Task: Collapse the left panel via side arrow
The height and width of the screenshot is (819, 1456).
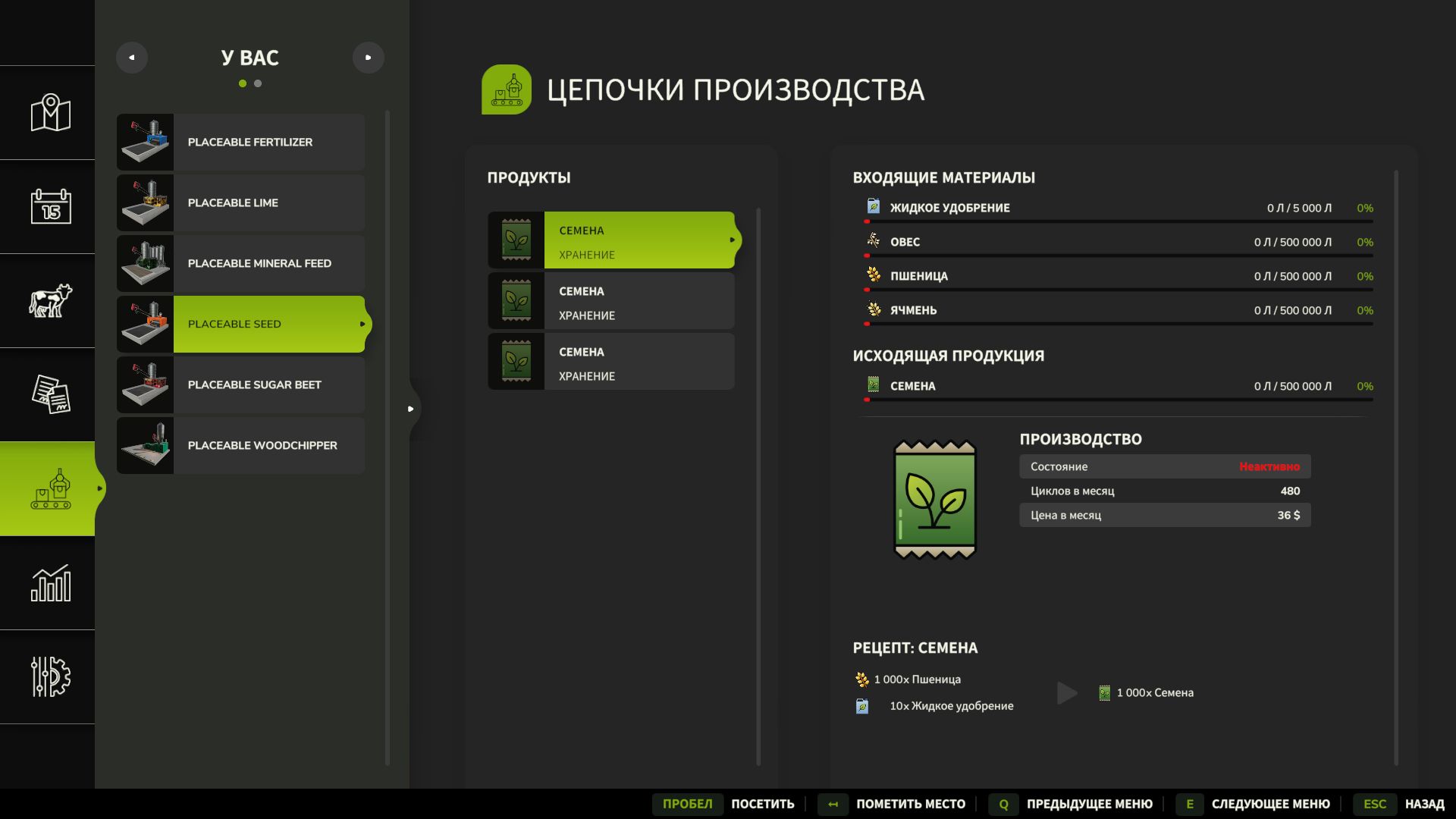Action: pyautogui.click(x=411, y=409)
